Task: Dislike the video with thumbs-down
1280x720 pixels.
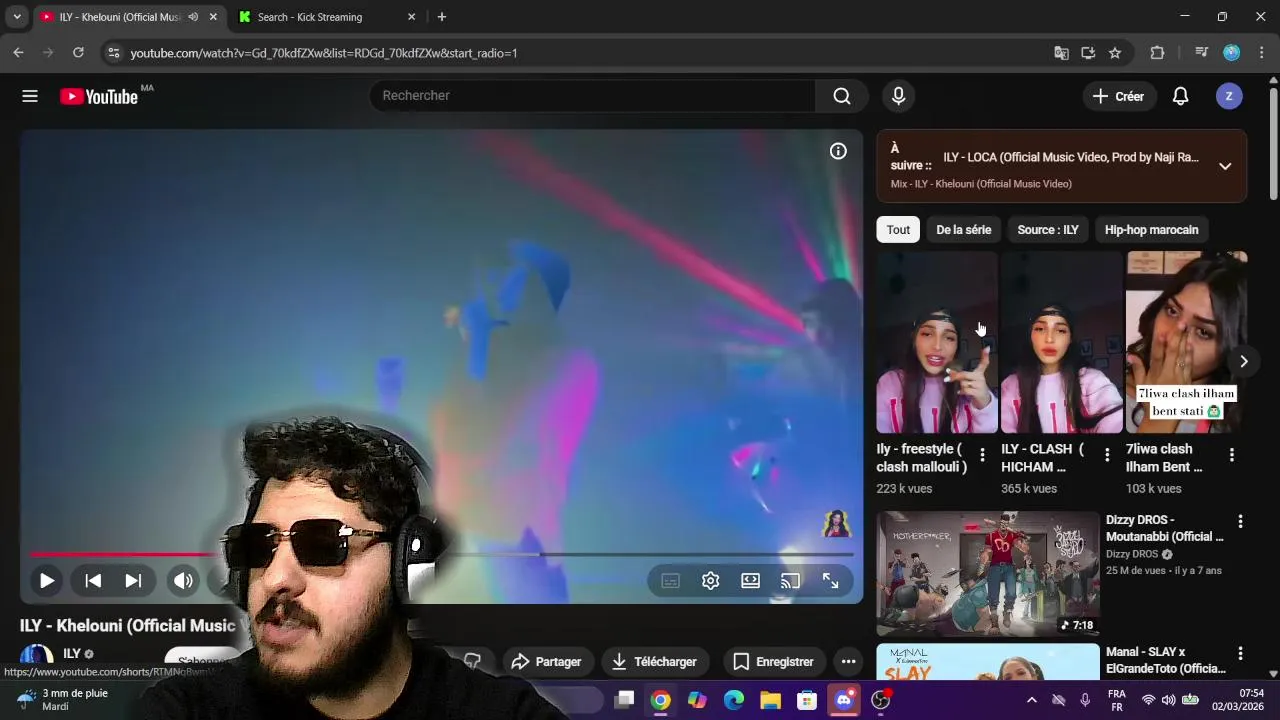Action: tap(473, 661)
